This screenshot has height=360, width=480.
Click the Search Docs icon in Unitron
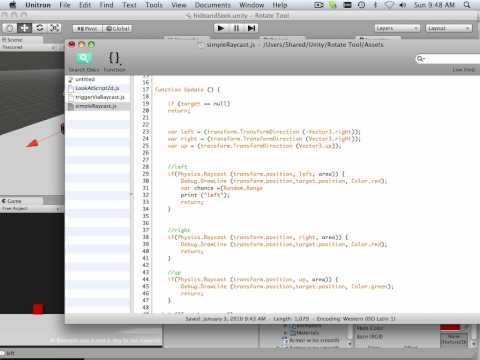[84, 59]
